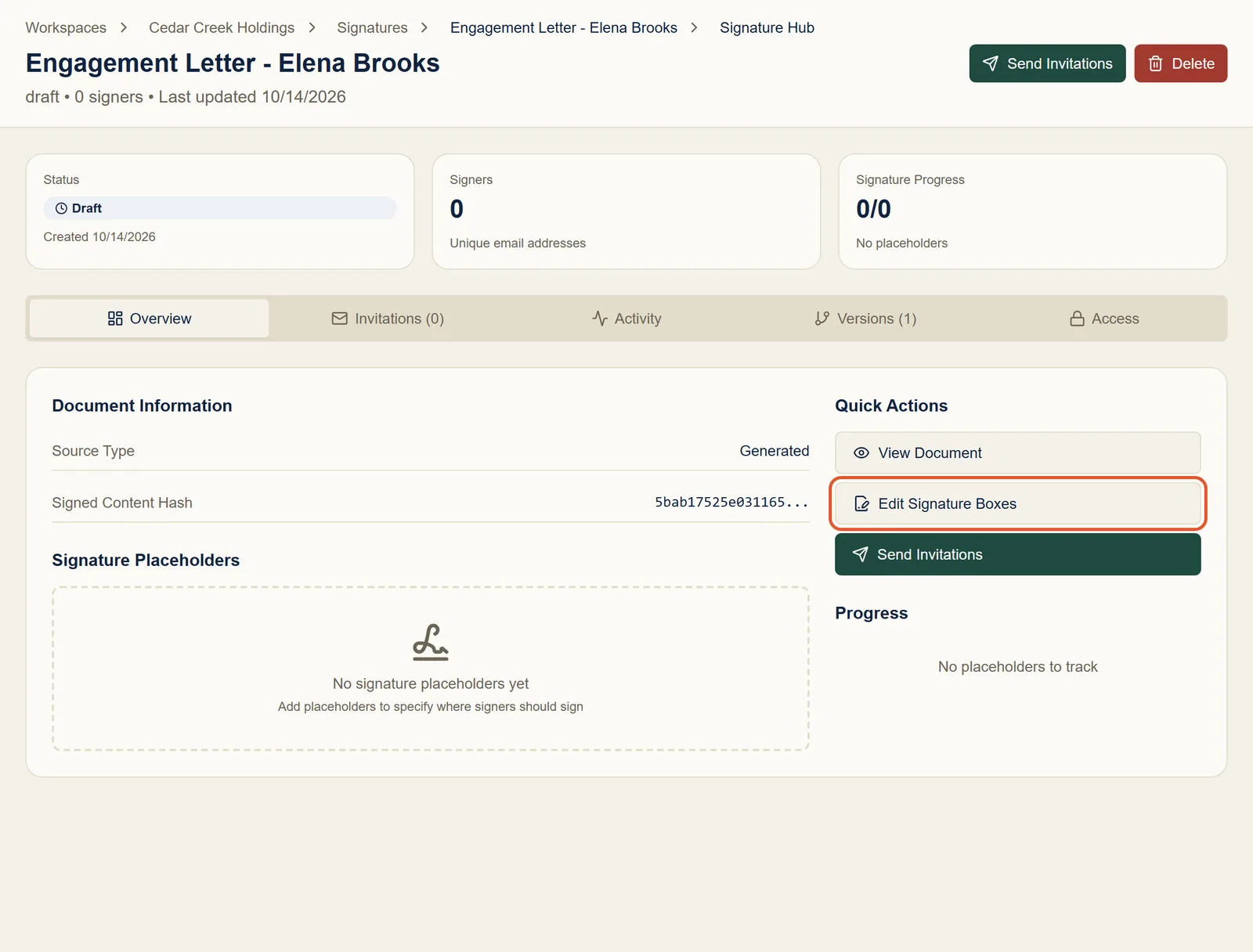Open the Activity tab

[x=626, y=319]
